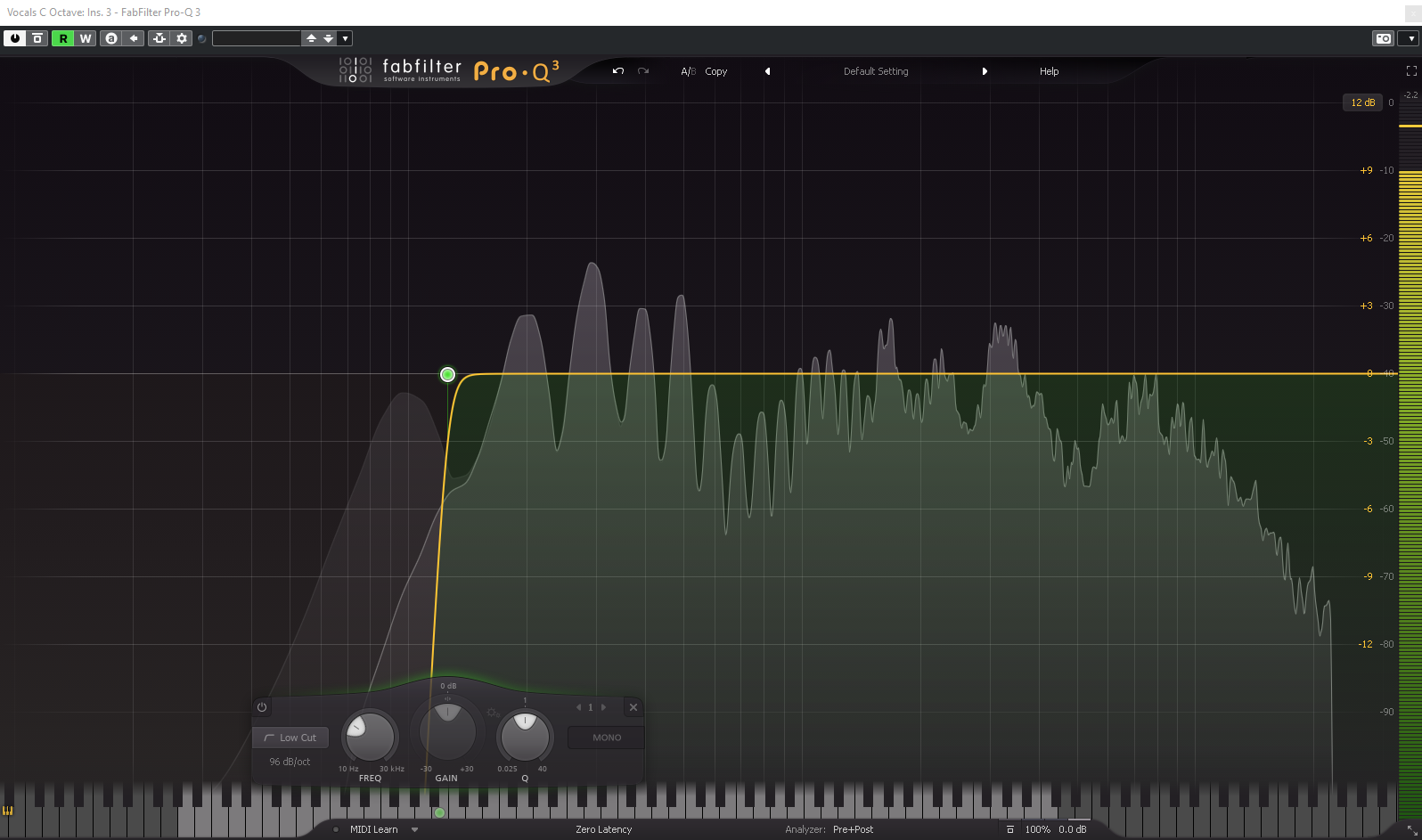Toggle the plugin bypass power button
Image resolution: width=1422 pixels, height=840 pixels.
tap(15, 38)
